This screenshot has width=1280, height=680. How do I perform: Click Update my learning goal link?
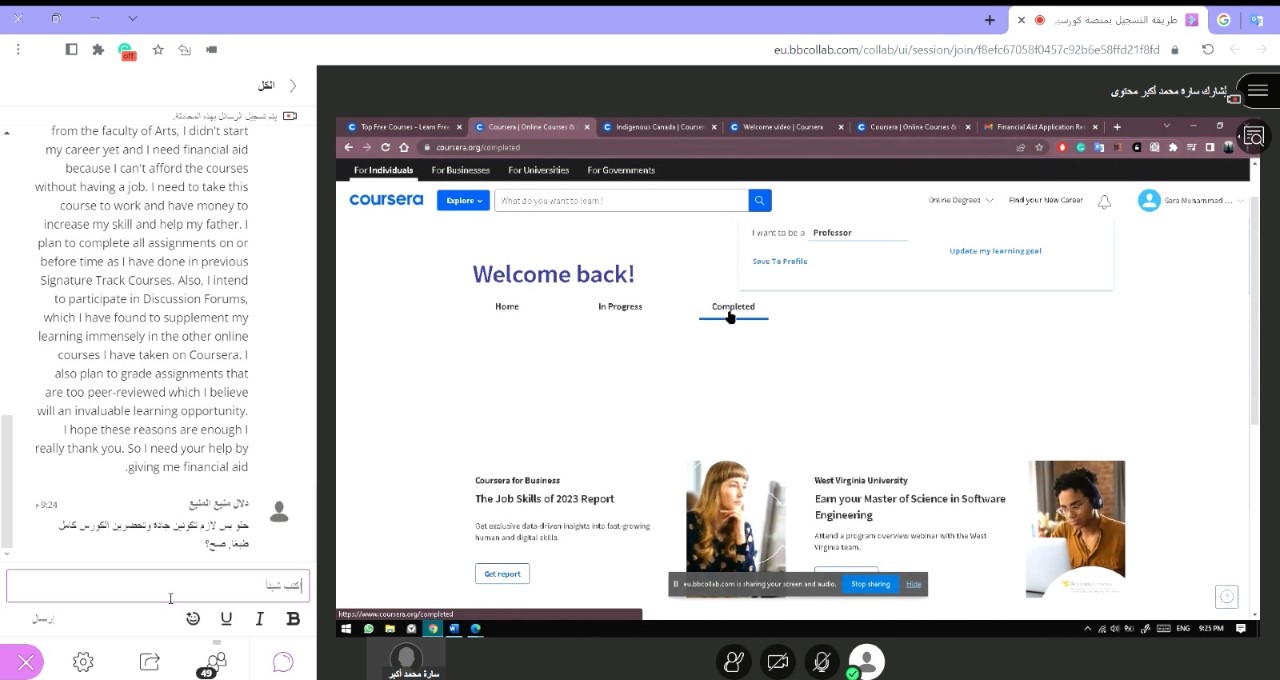995,251
